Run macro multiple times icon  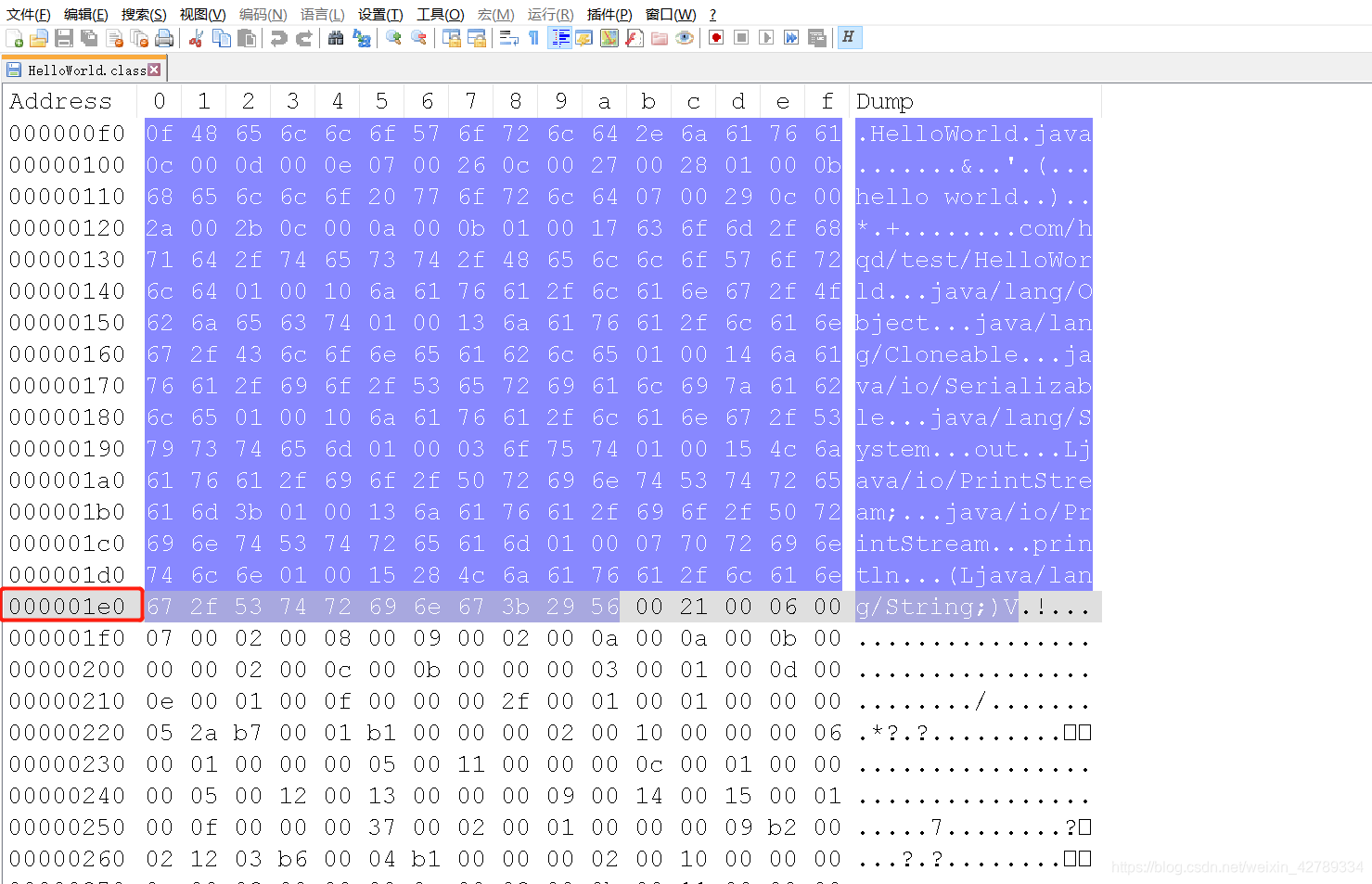[791, 38]
